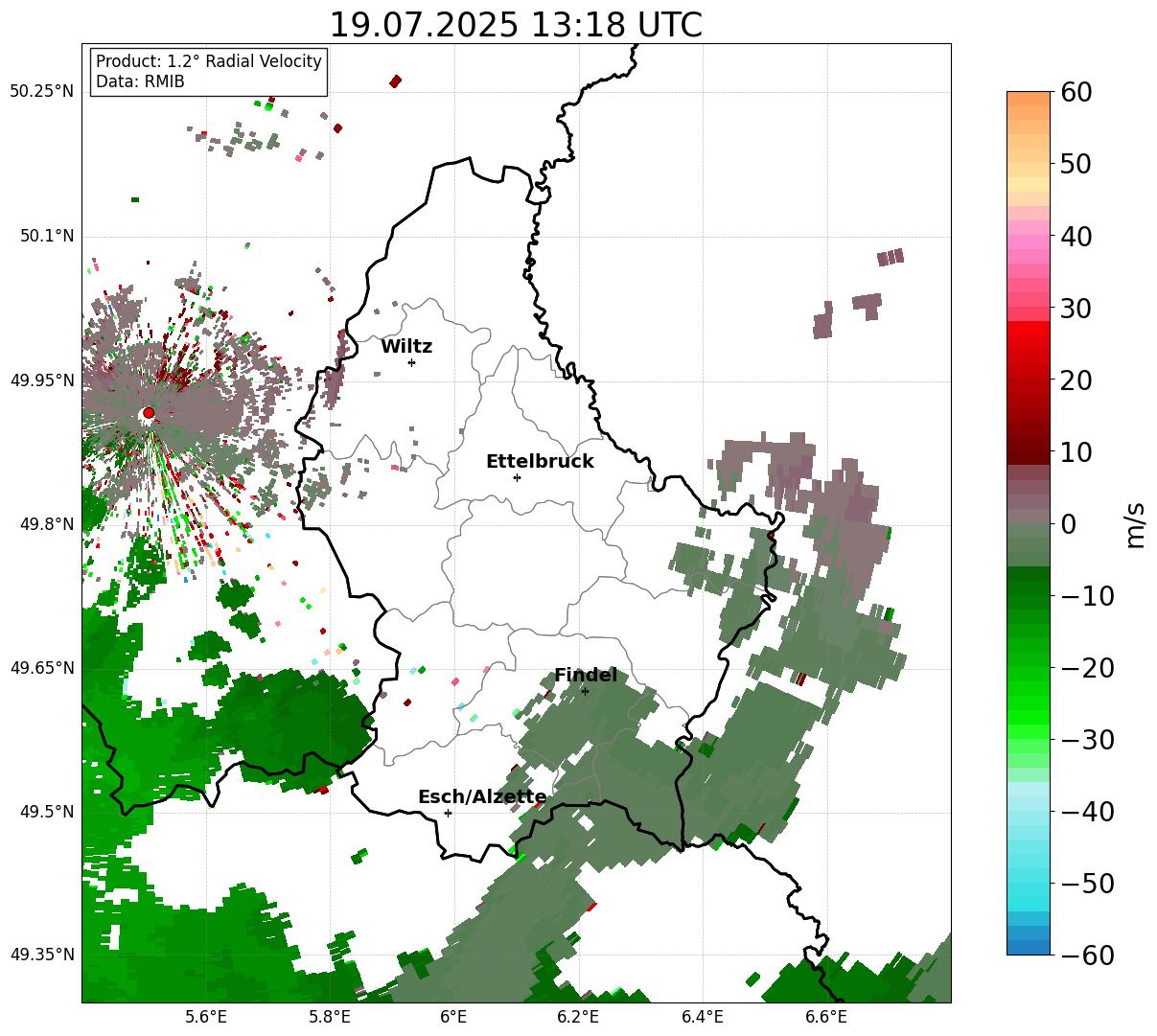Click the colorbar 10 tick label
The height and width of the screenshot is (1036, 1157).
tap(1076, 452)
